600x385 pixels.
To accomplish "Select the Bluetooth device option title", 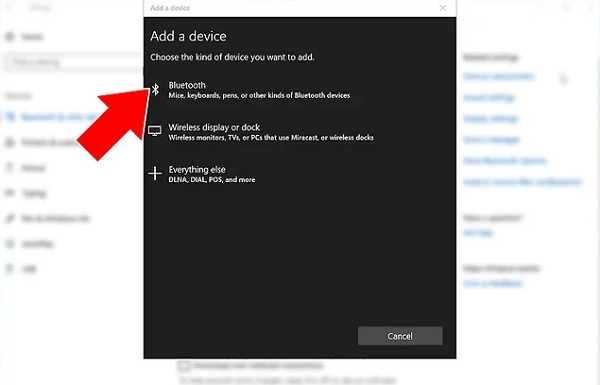I will 187,85.
